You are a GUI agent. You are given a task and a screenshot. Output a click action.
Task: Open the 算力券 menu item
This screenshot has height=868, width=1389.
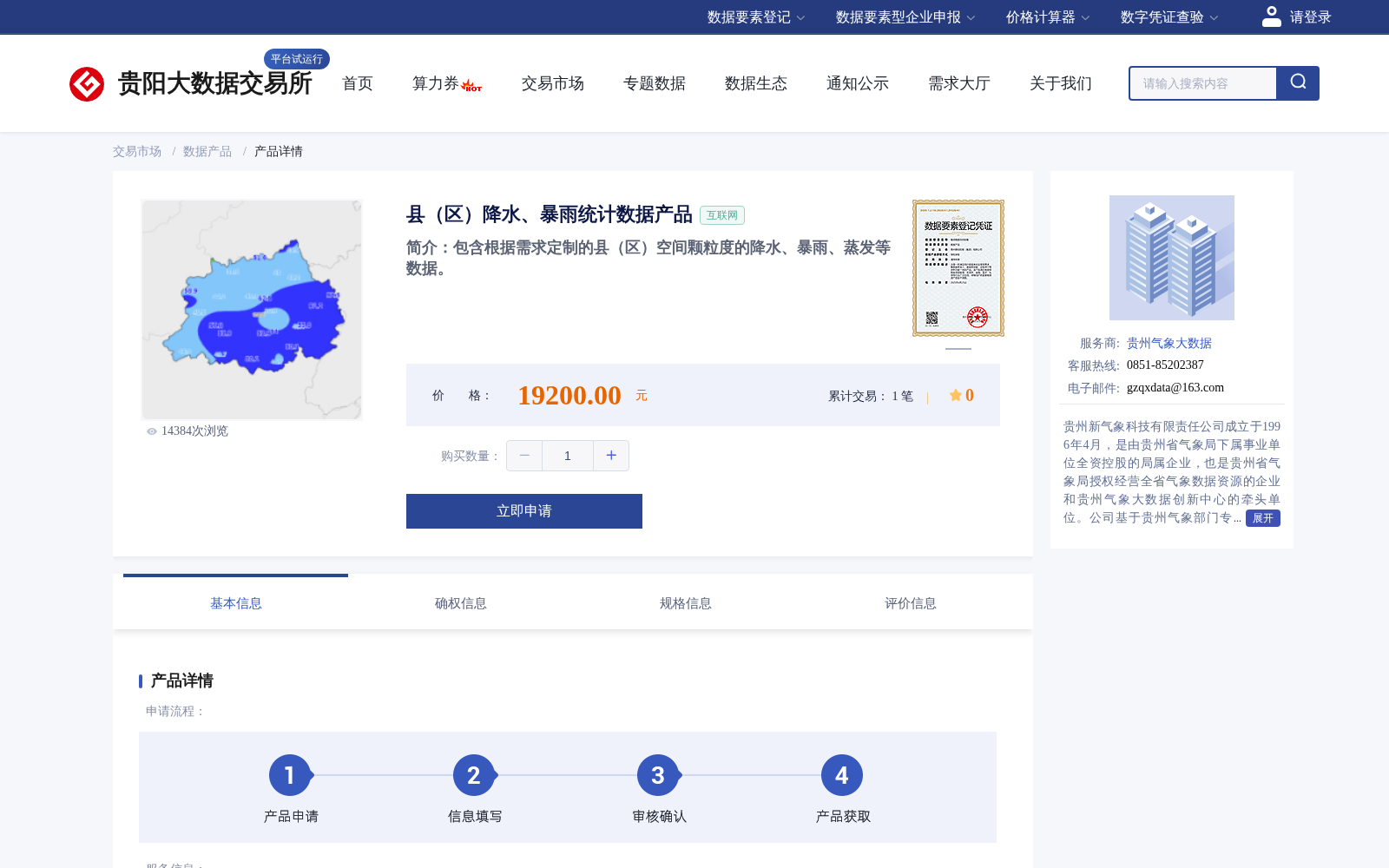click(435, 83)
